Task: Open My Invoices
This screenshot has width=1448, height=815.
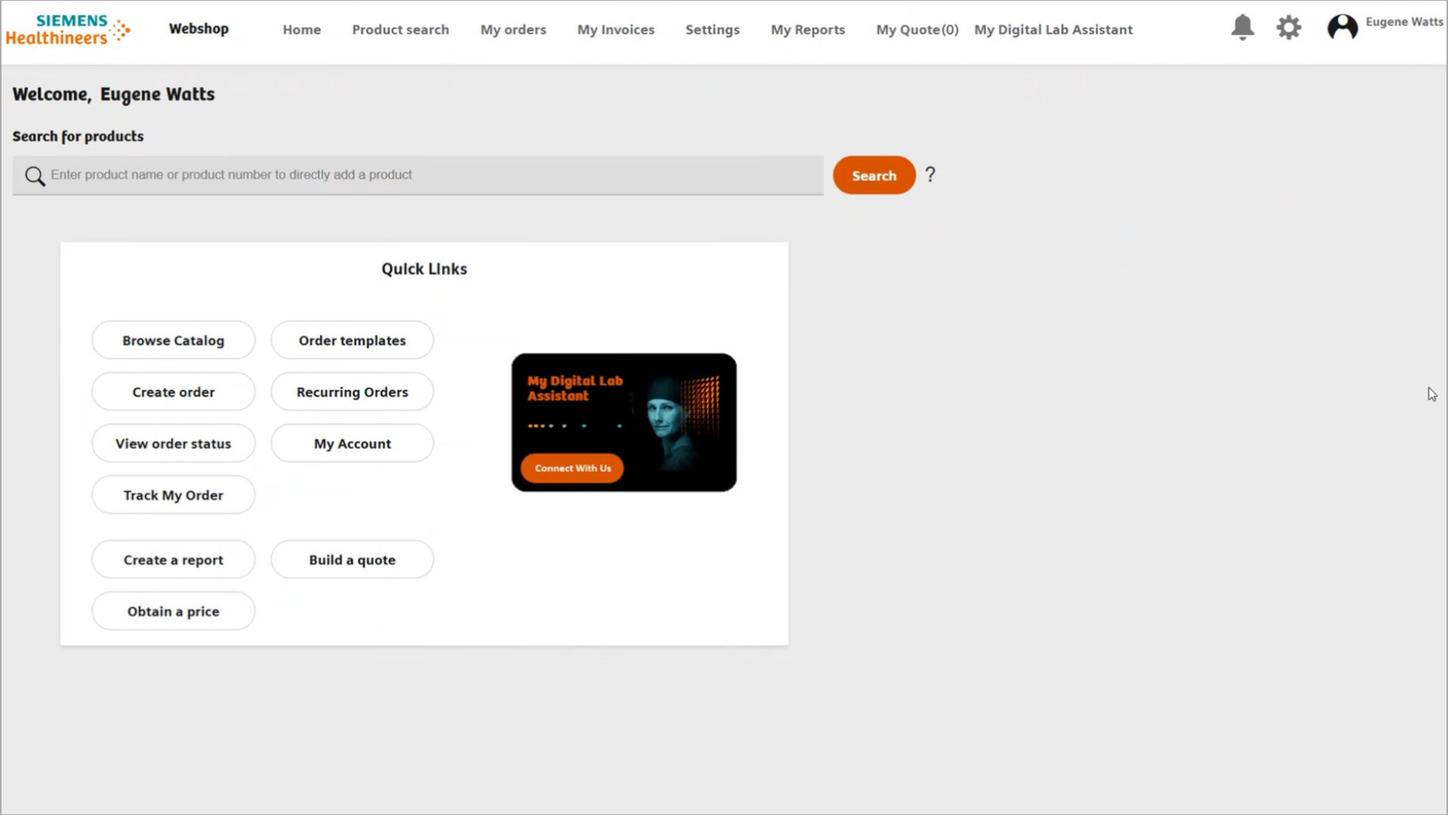Action: (615, 29)
